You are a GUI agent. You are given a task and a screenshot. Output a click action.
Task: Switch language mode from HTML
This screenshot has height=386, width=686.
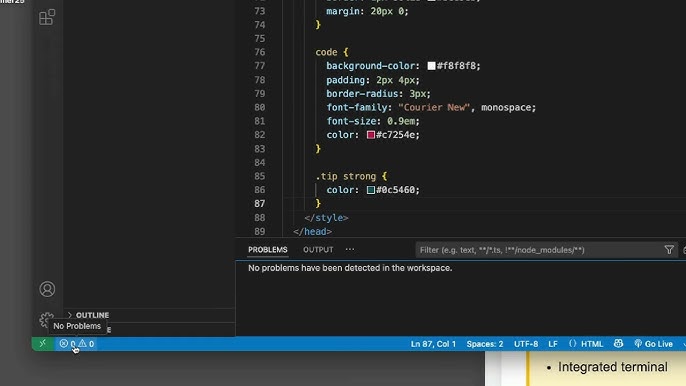tap(586, 344)
